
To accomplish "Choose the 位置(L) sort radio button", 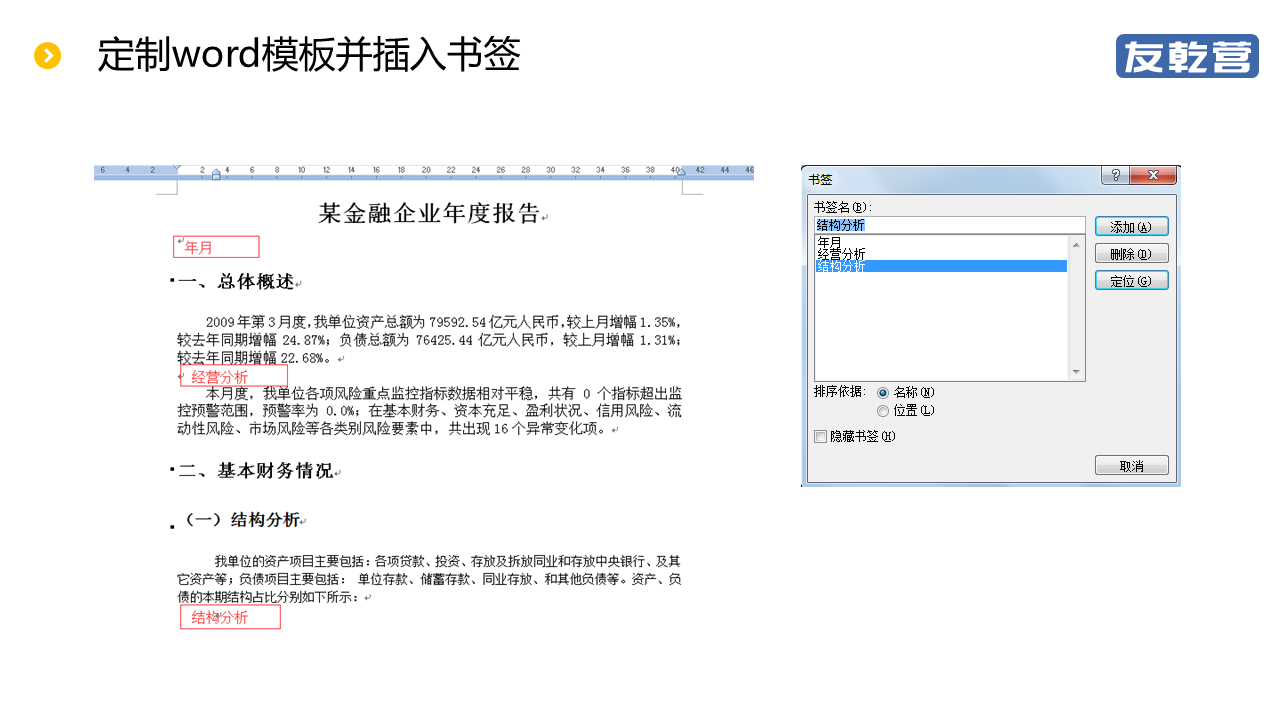I will 883,411.
